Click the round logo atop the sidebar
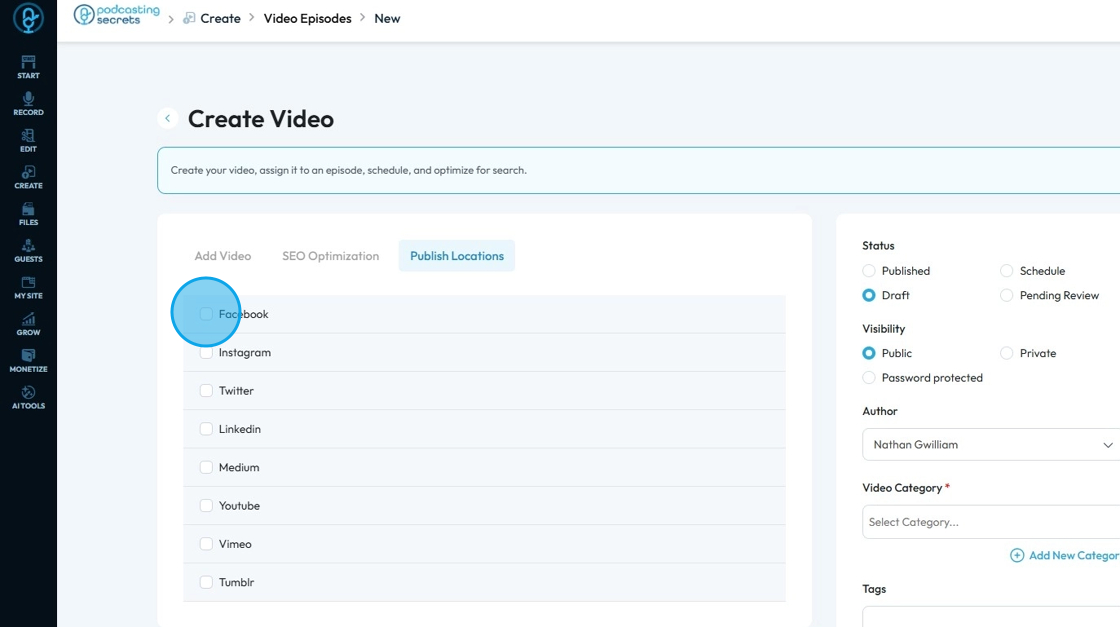1120x627 pixels. point(29,19)
